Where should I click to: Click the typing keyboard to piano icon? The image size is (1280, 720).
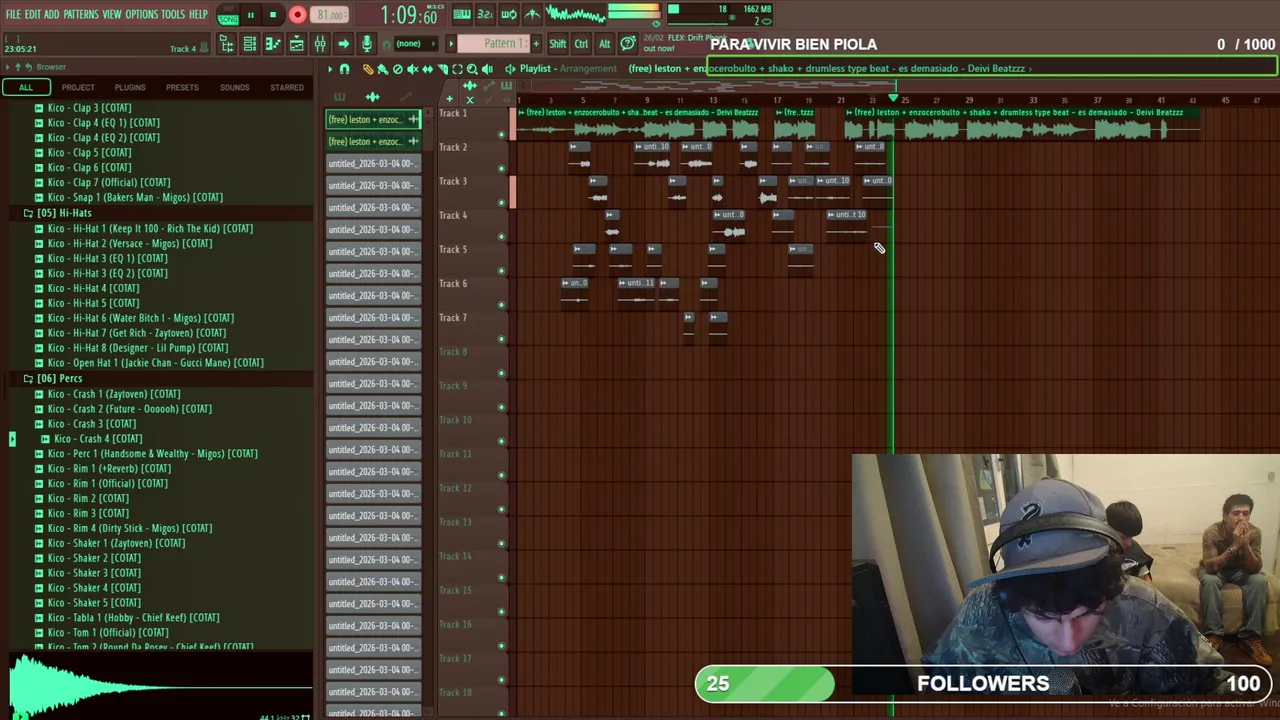[461, 14]
